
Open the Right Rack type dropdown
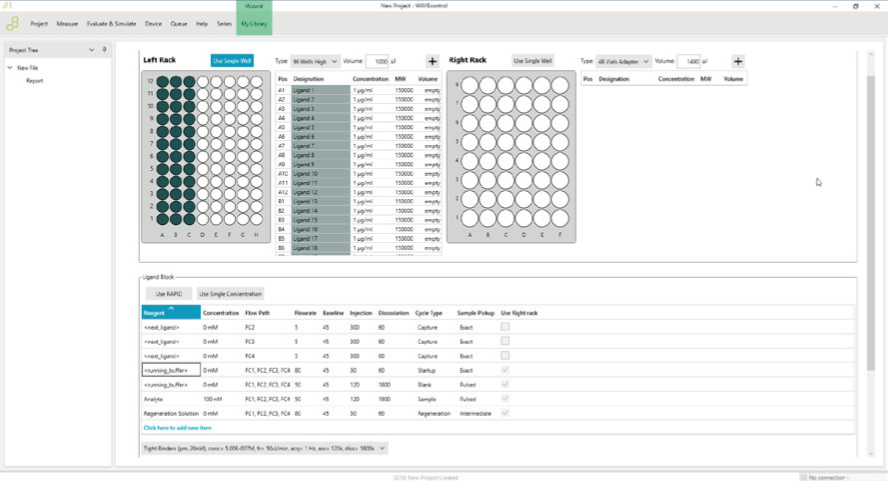coord(622,61)
